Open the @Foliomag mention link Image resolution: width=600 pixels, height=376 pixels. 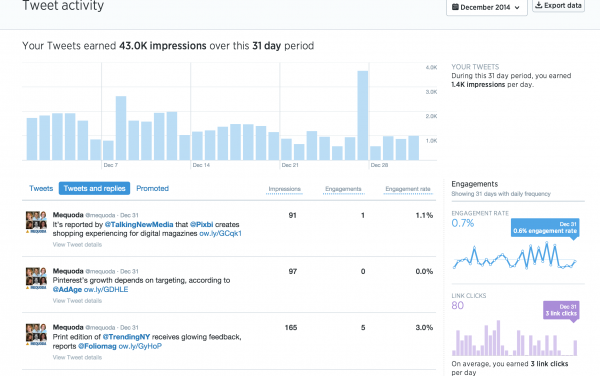click(97, 346)
